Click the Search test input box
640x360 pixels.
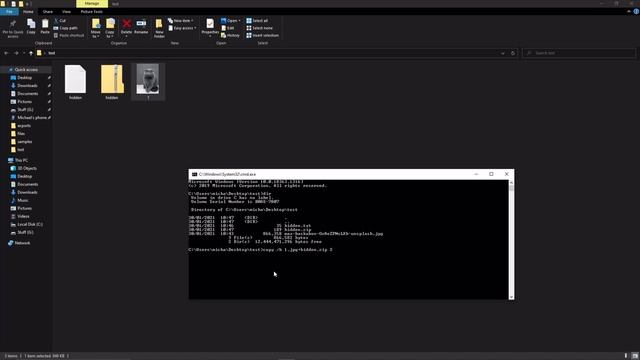point(579,53)
